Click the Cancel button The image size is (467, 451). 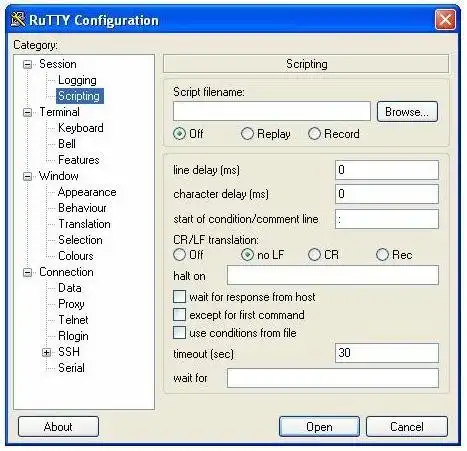coord(407,426)
